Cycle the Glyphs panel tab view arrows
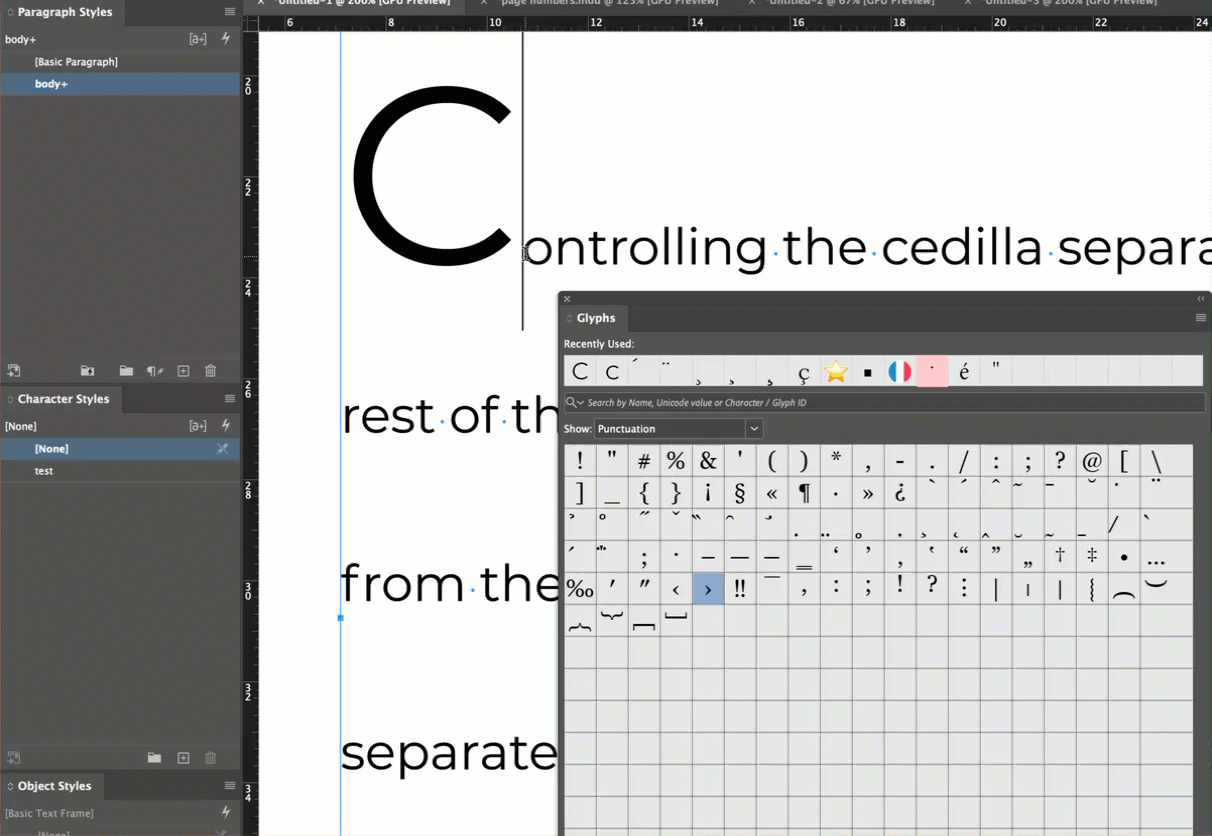Viewport: 1212px width, 836px height. pyautogui.click(x=570, y=318)
